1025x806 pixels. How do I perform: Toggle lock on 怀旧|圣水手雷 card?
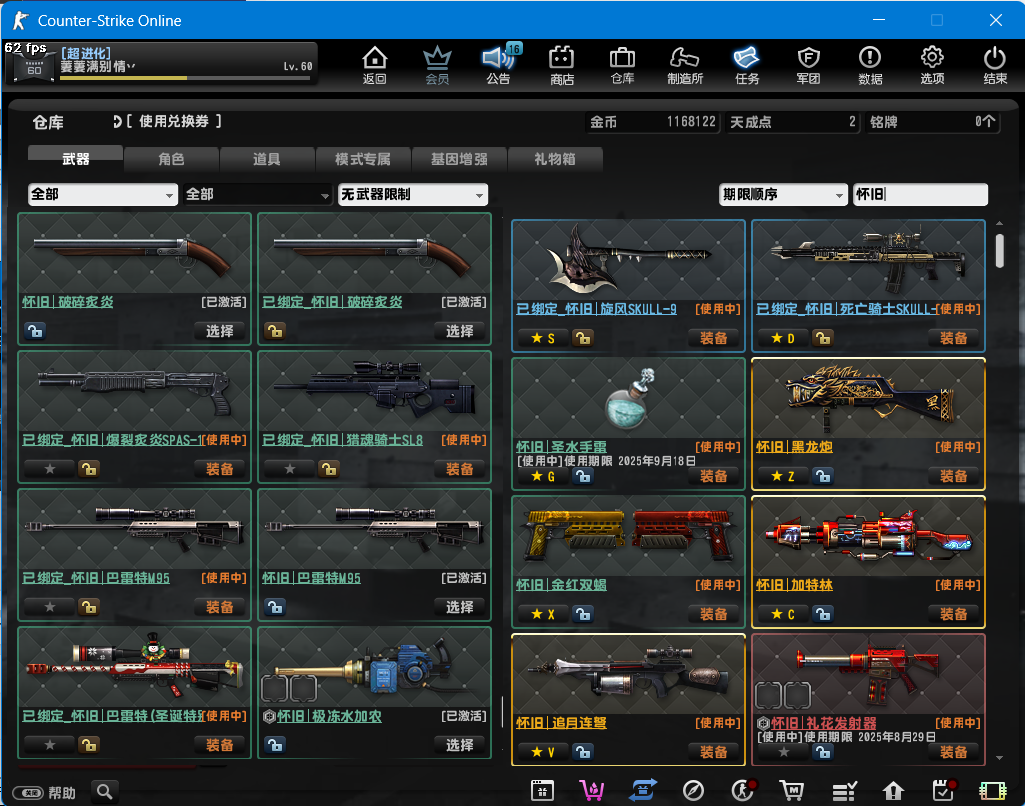583,476
